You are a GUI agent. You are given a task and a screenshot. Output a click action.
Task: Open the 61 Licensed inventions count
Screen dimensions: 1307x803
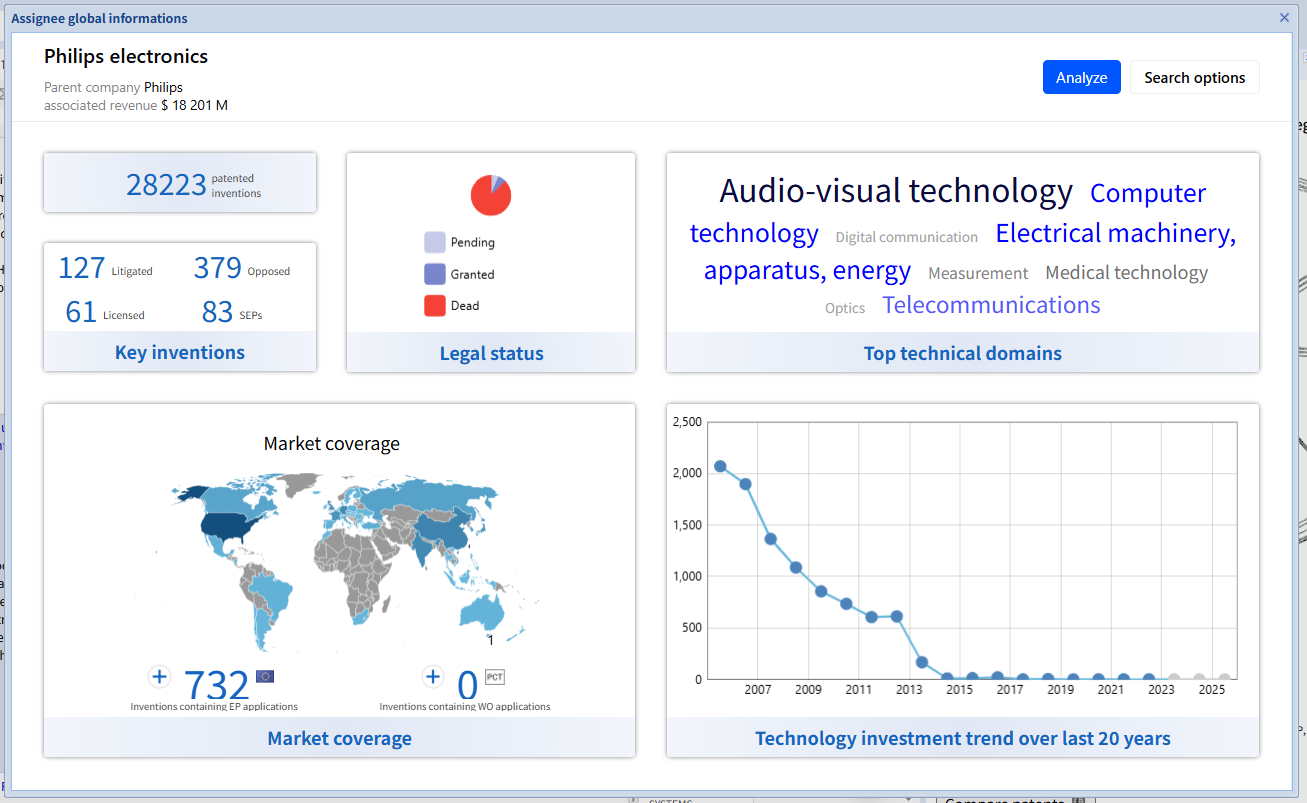click(81, 312)
